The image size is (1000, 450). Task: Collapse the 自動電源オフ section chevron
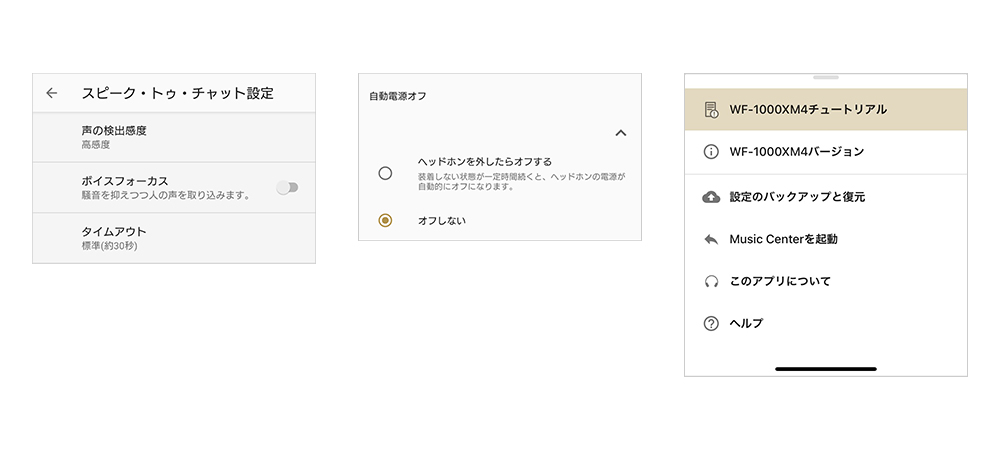point(621,132)
